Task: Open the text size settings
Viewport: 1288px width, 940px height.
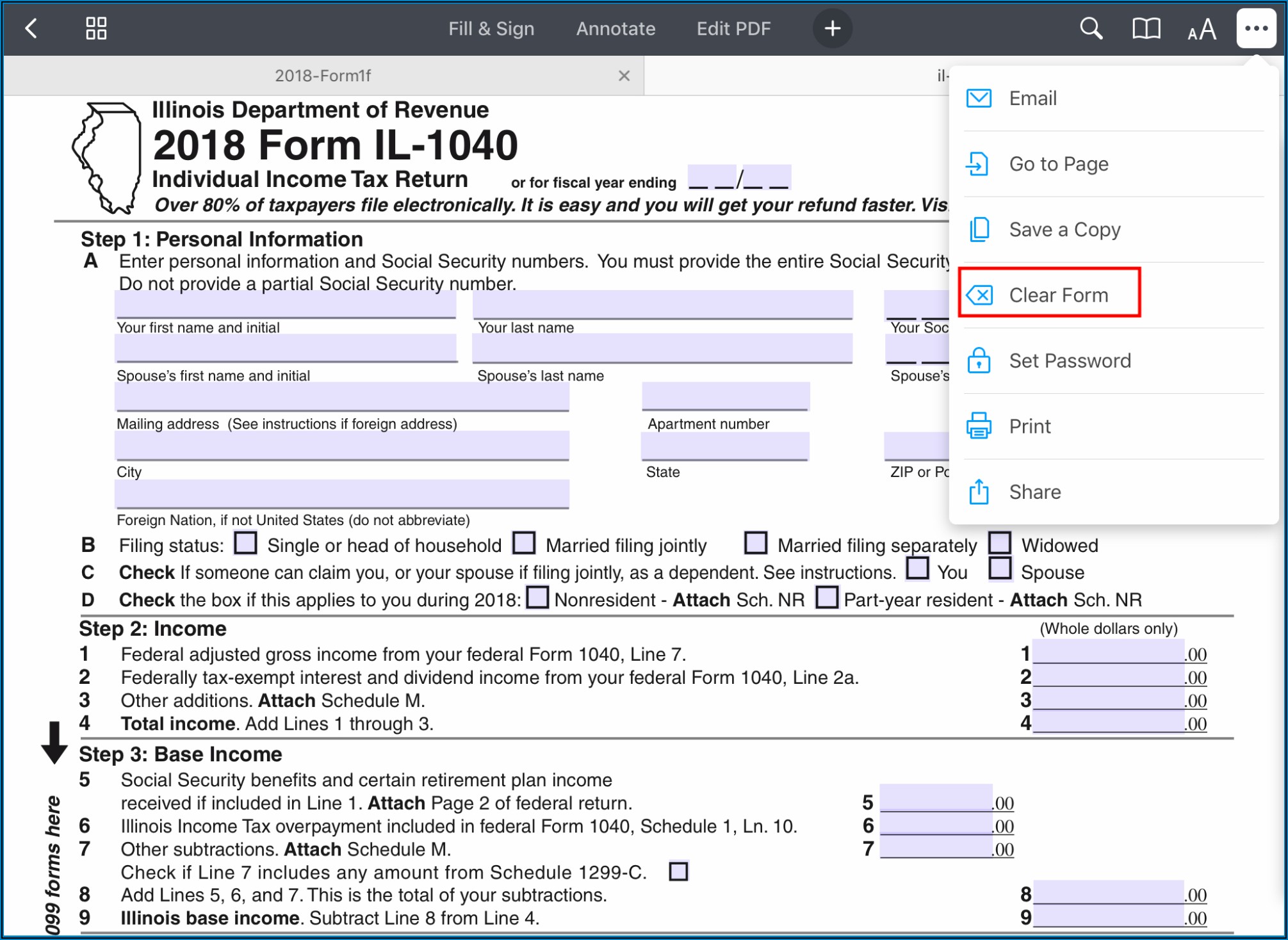Action: [x=1202, y=29]
